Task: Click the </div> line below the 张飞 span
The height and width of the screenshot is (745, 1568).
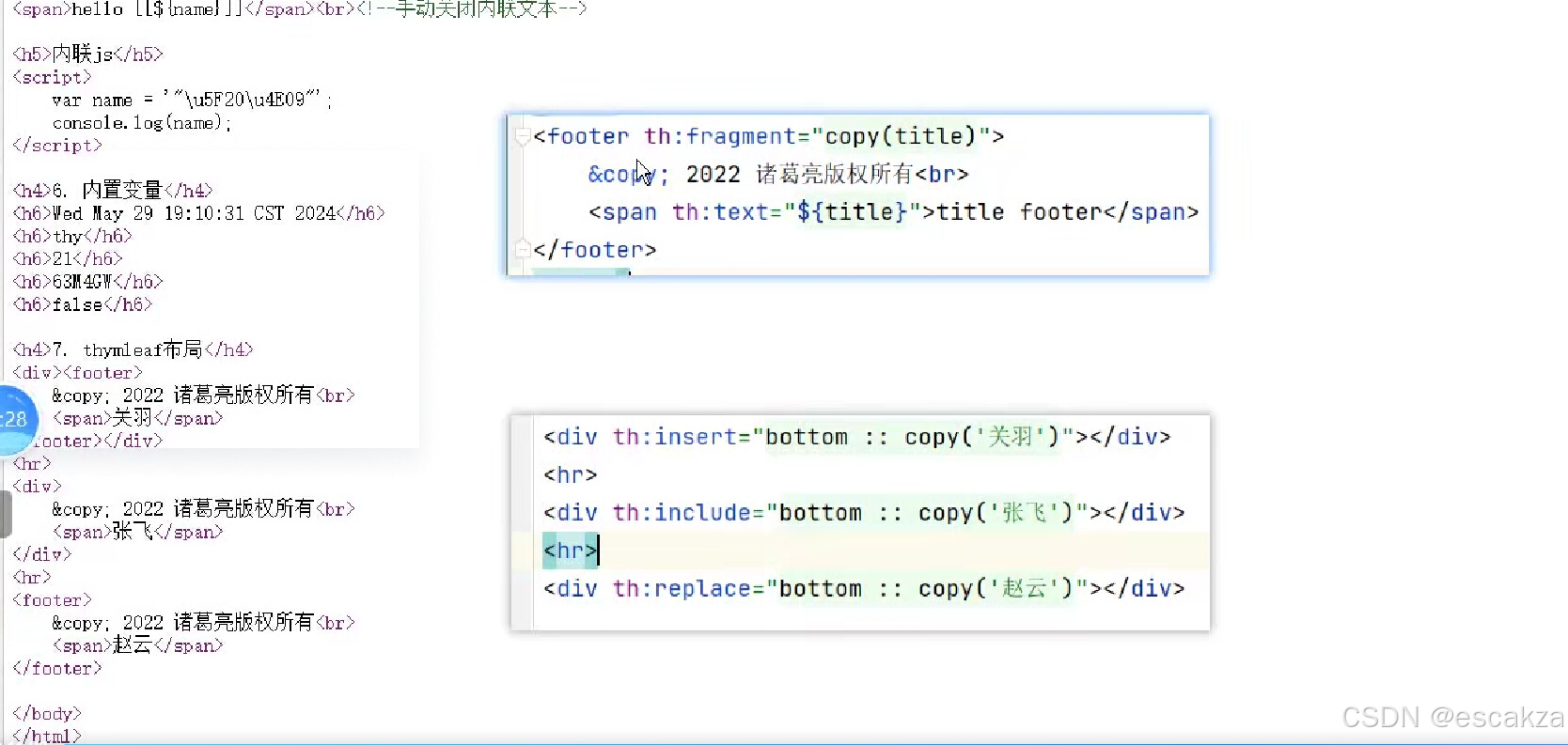Action: (x=41, y=554)
